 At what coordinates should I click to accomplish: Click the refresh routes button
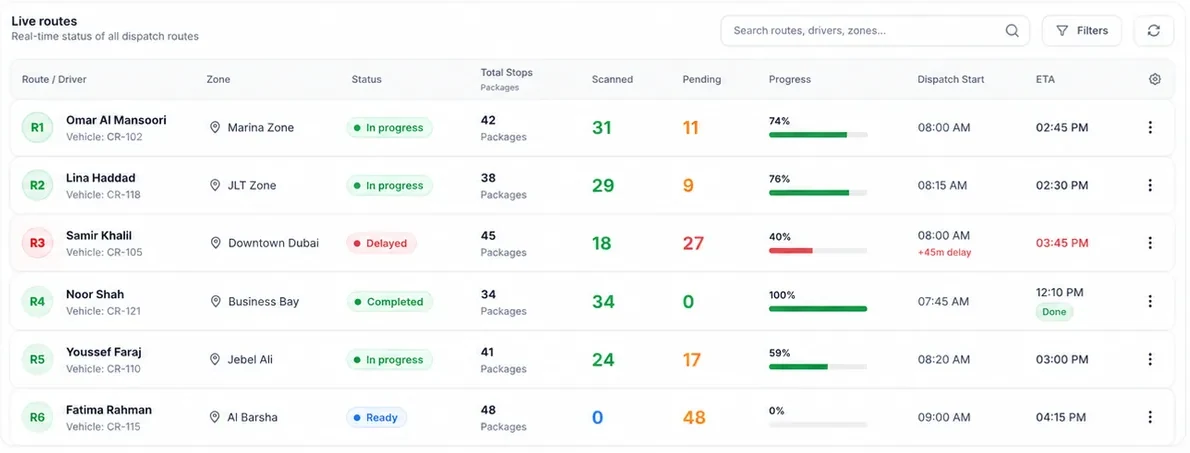coord(1154,31)
